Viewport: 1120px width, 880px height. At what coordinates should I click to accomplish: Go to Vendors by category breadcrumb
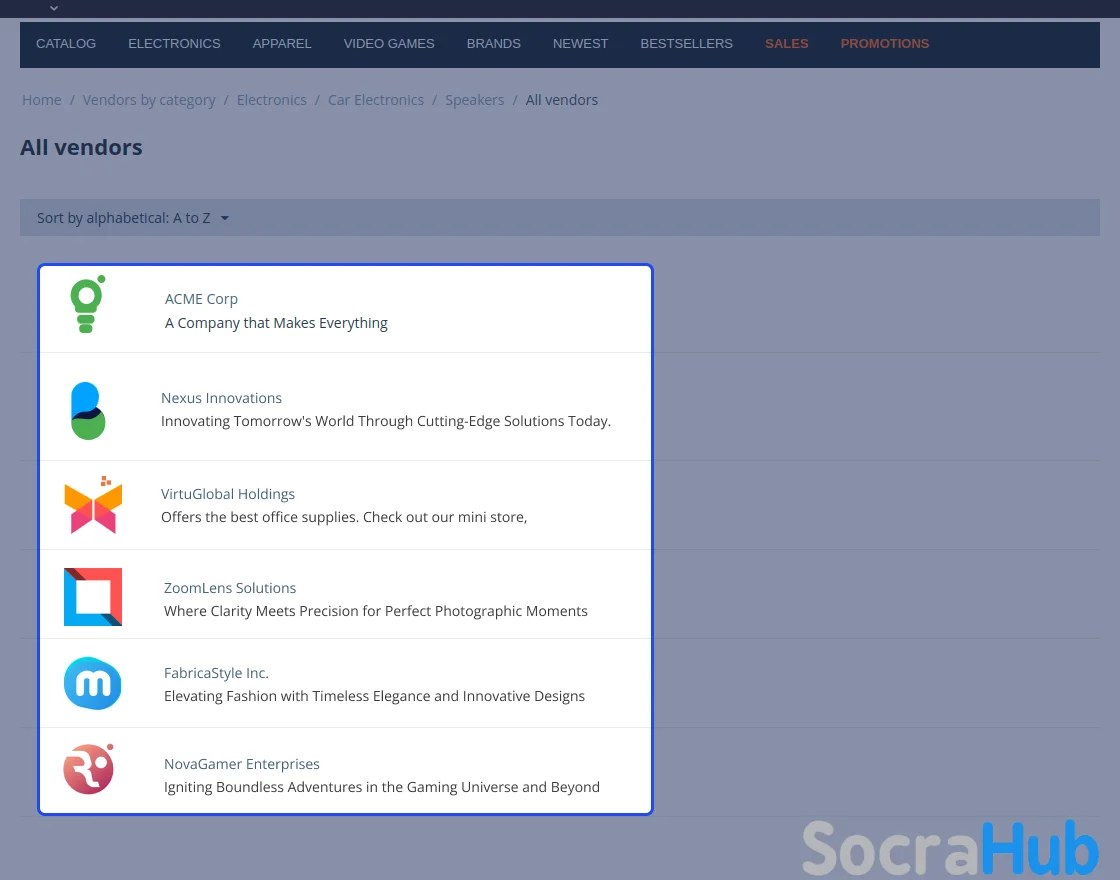coord(149,100)
